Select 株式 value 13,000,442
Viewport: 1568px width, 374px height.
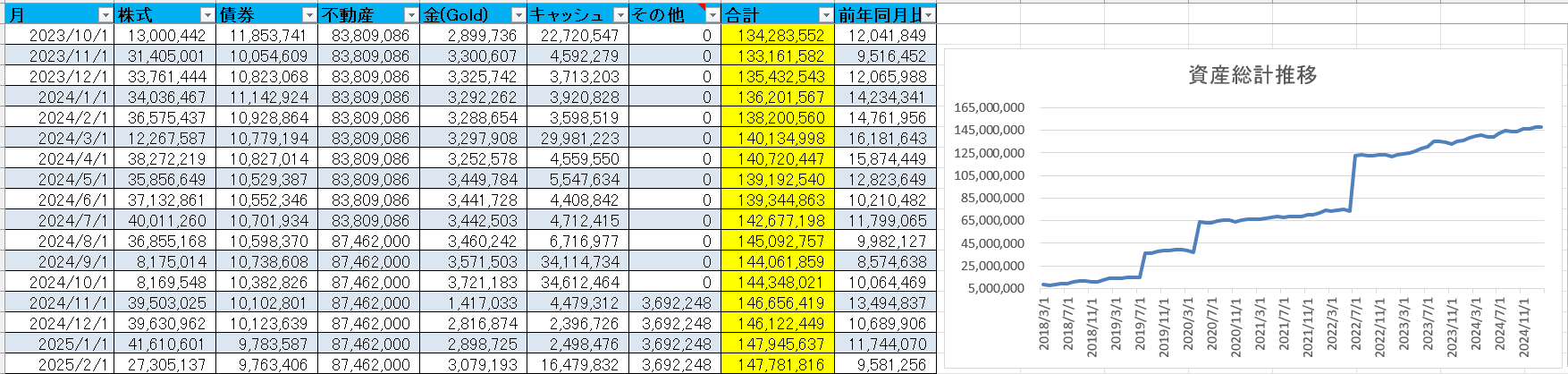(x=165, y=36)
